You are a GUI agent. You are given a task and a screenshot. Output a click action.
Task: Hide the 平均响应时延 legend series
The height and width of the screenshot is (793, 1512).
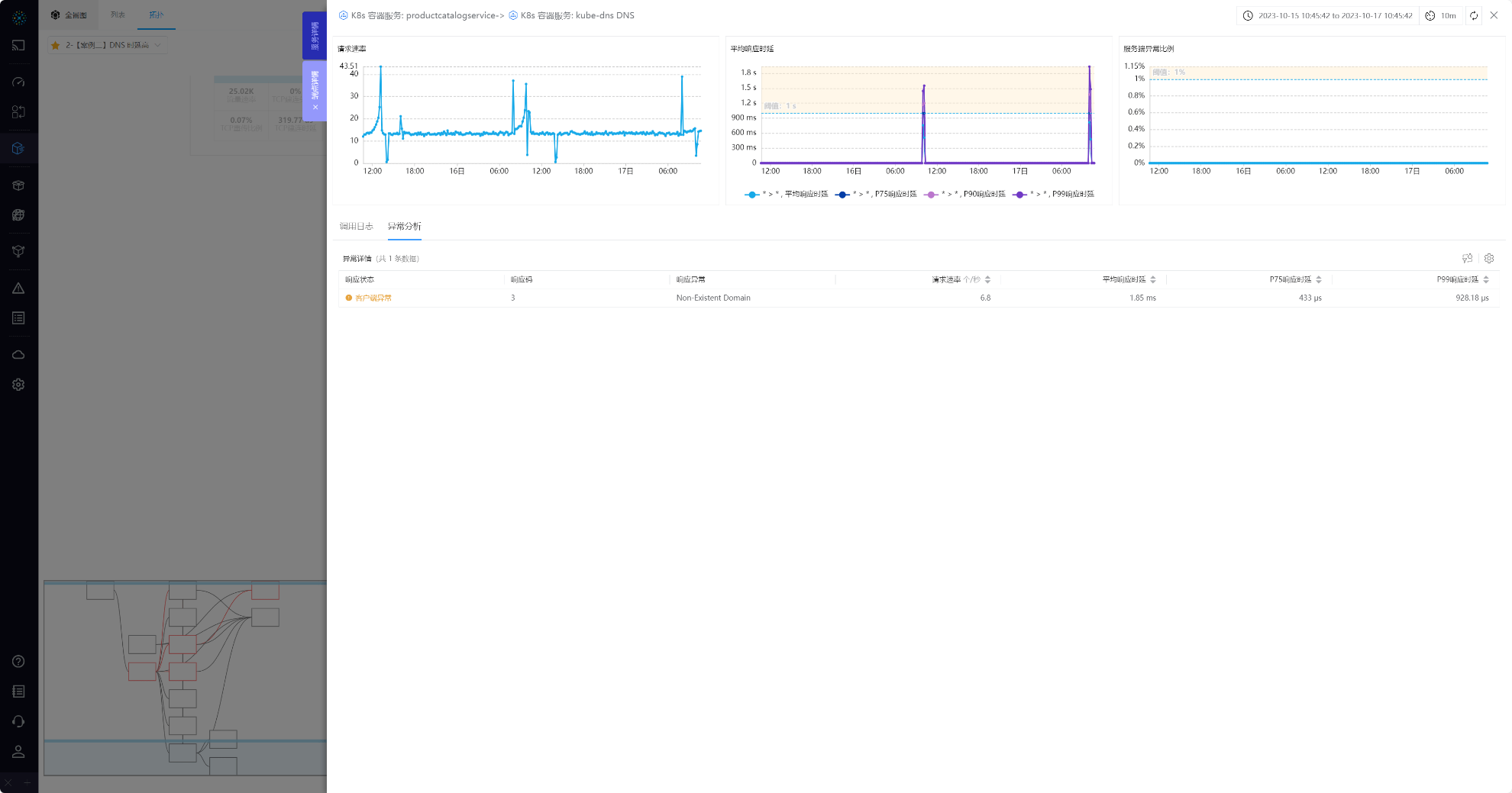pos(787,195)
